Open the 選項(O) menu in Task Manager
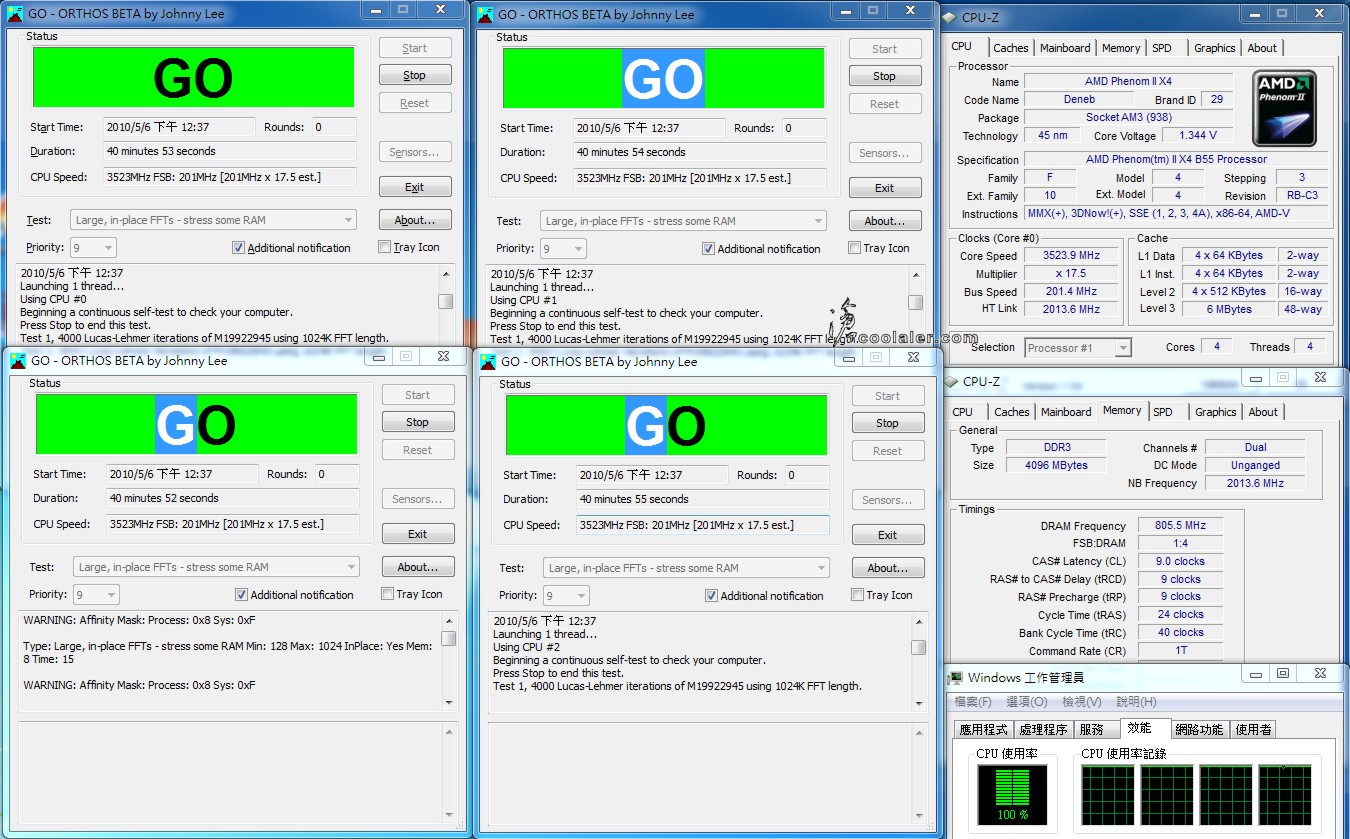1350x839 pixels. tap(1026, 702)
